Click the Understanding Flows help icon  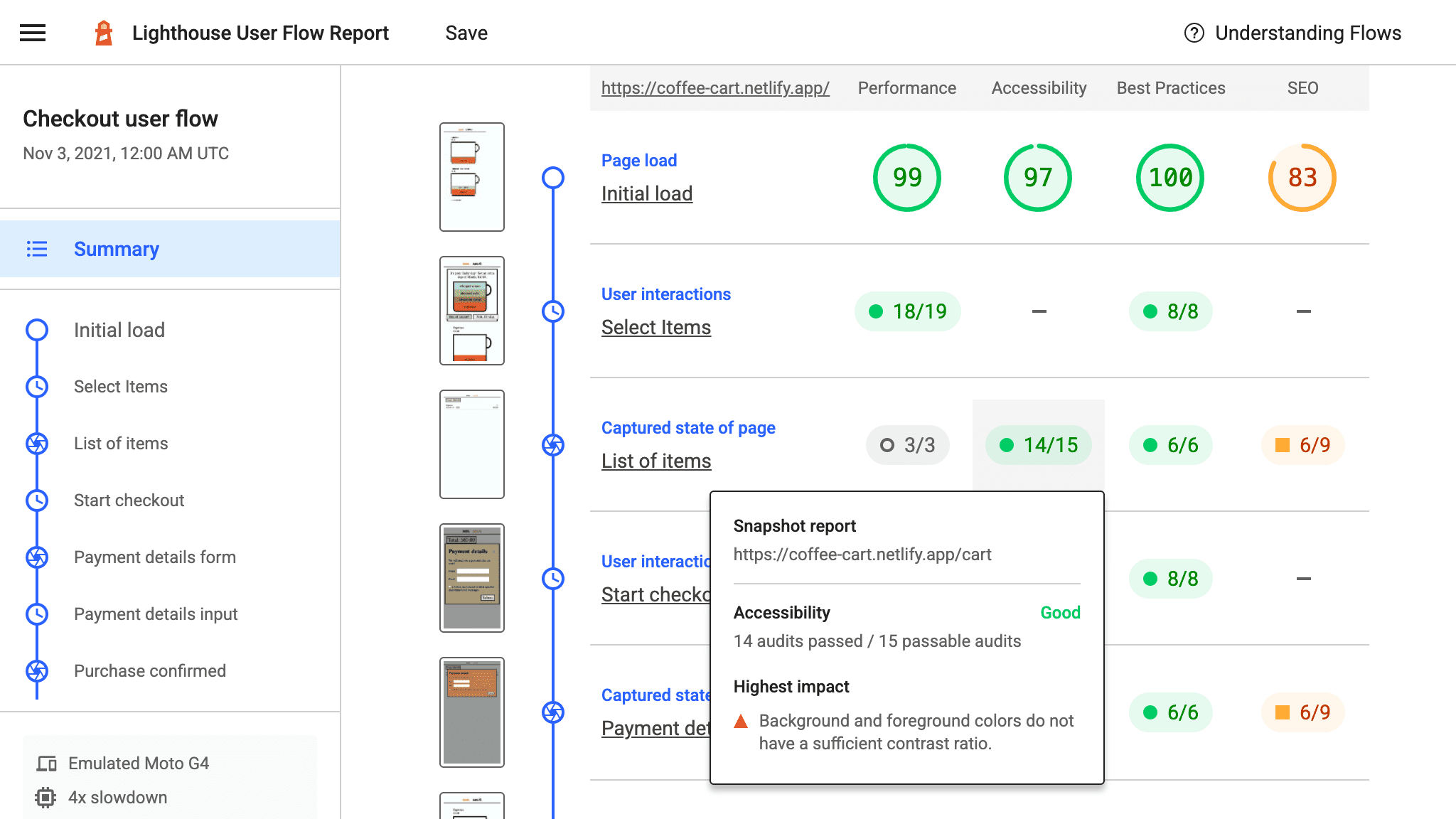pyautogui.click(x=1192, y=33)
